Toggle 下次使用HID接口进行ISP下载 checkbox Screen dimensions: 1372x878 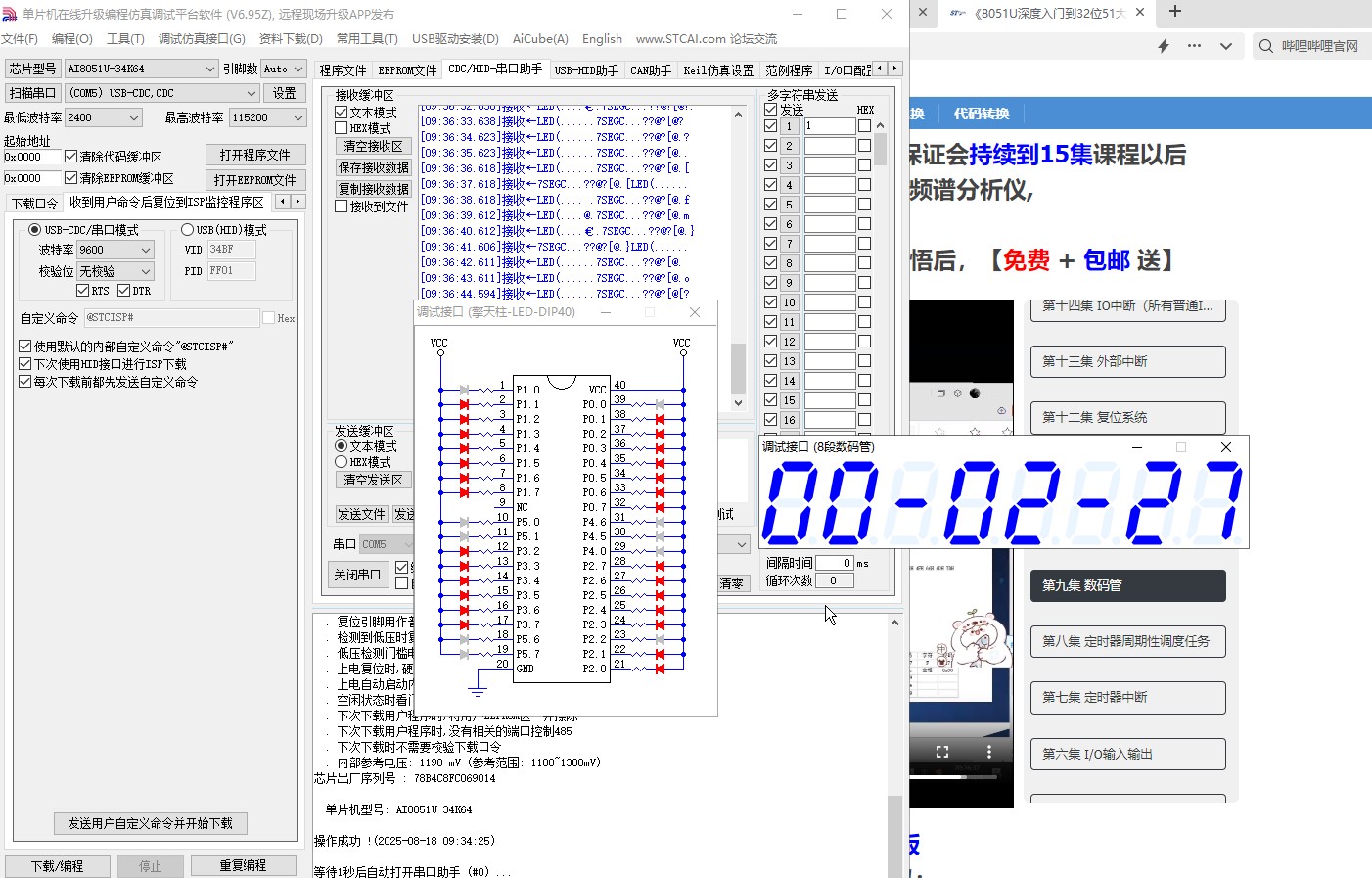[x=25, y=364]
